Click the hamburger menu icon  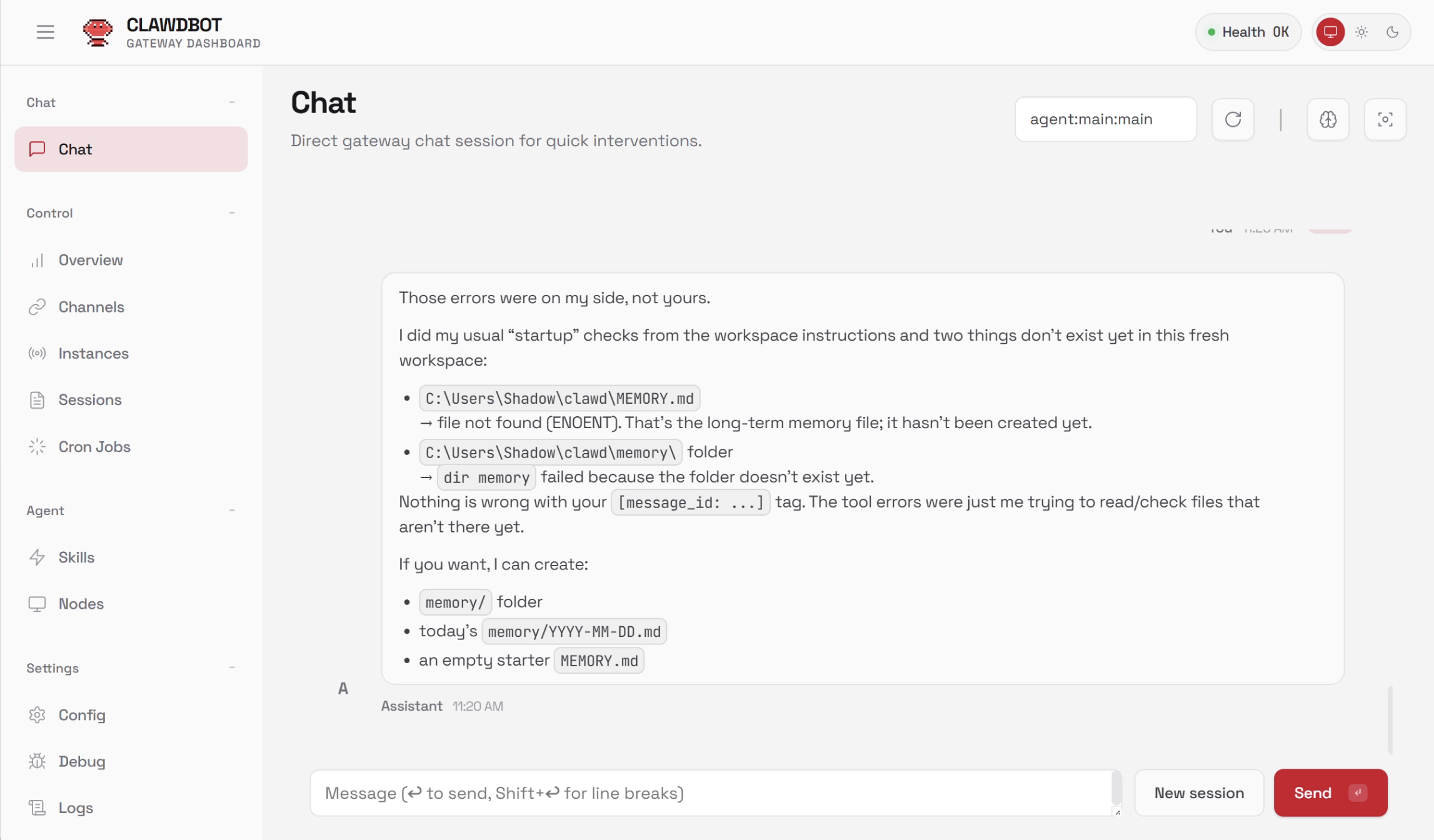[x=45, y=32]
